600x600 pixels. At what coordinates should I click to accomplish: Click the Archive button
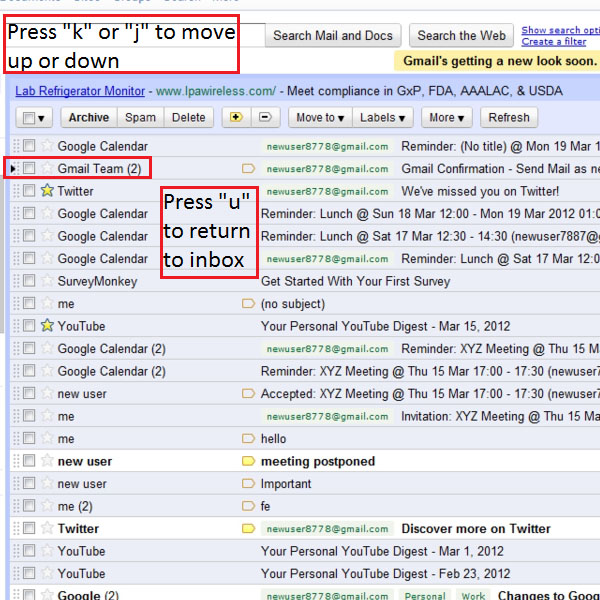[89, 117]
